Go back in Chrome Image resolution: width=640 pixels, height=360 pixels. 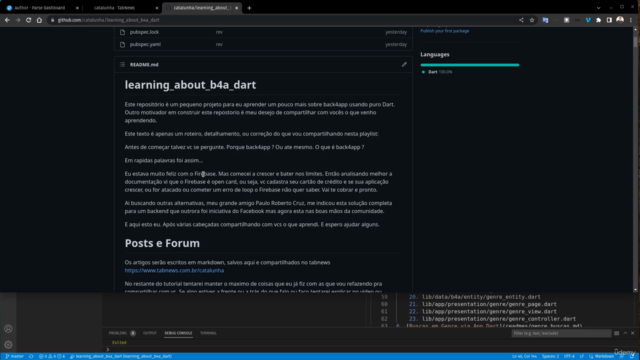point(7,20)
